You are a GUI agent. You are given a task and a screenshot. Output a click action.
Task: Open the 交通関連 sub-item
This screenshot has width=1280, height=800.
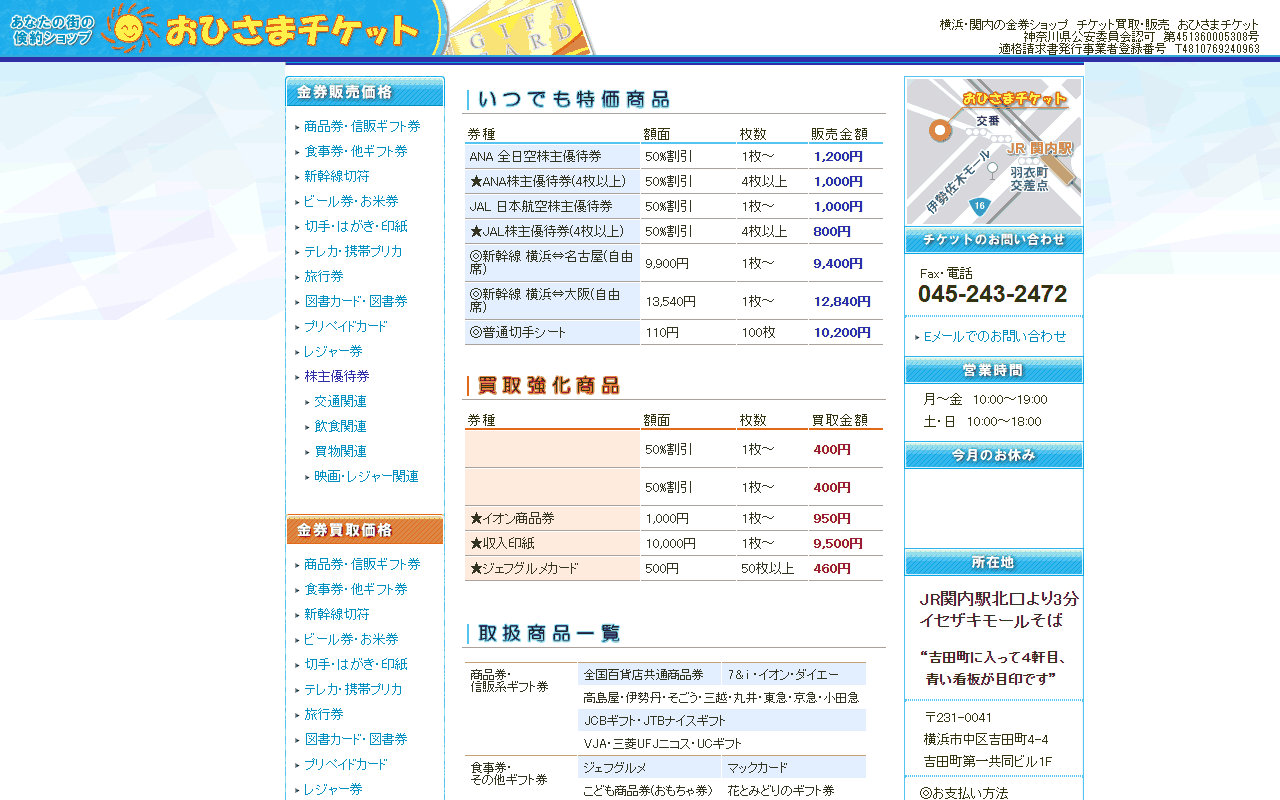tap(340, 401)
